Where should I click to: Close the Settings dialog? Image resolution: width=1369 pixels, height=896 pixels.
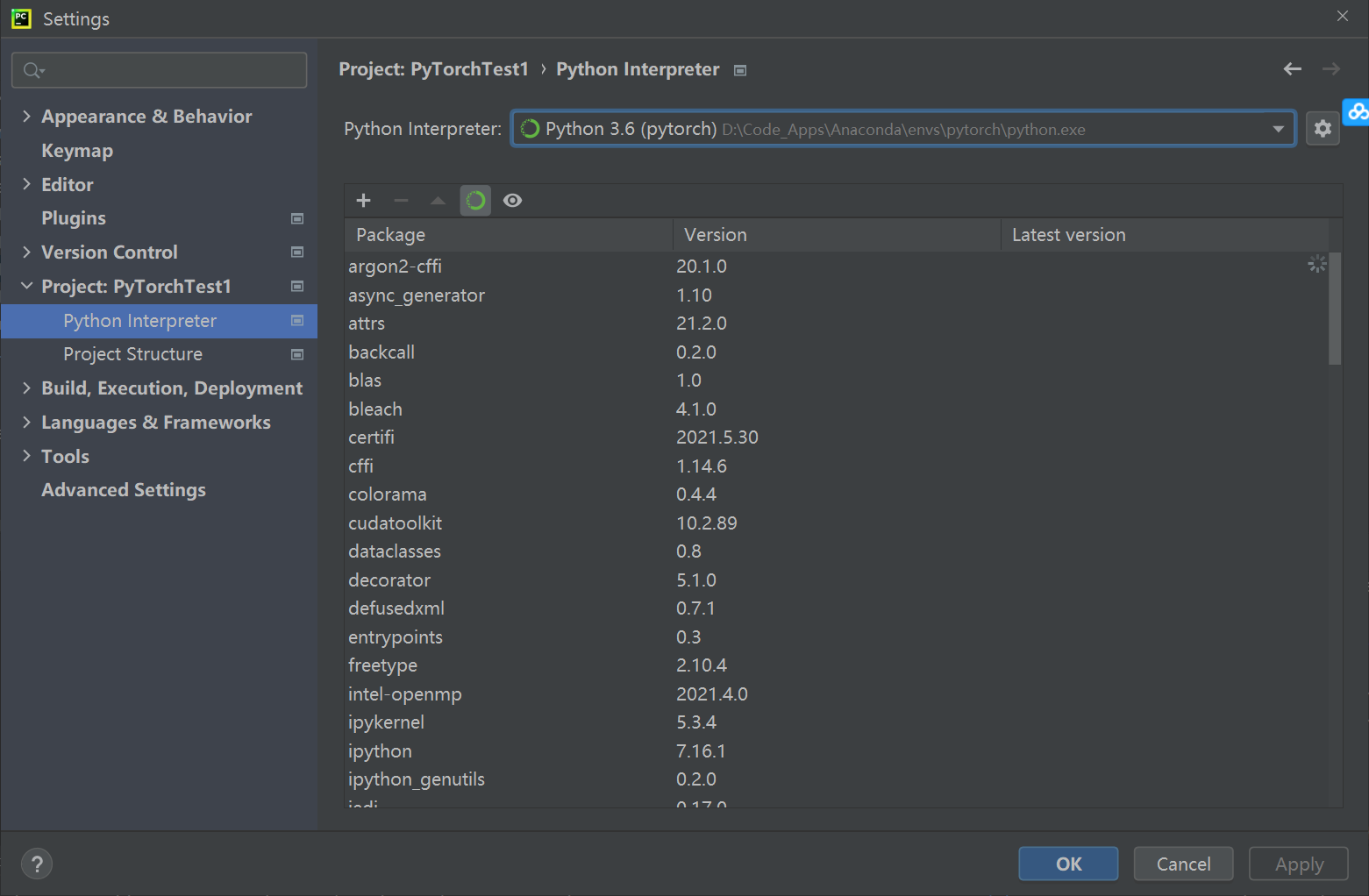tap(1343, 16)
